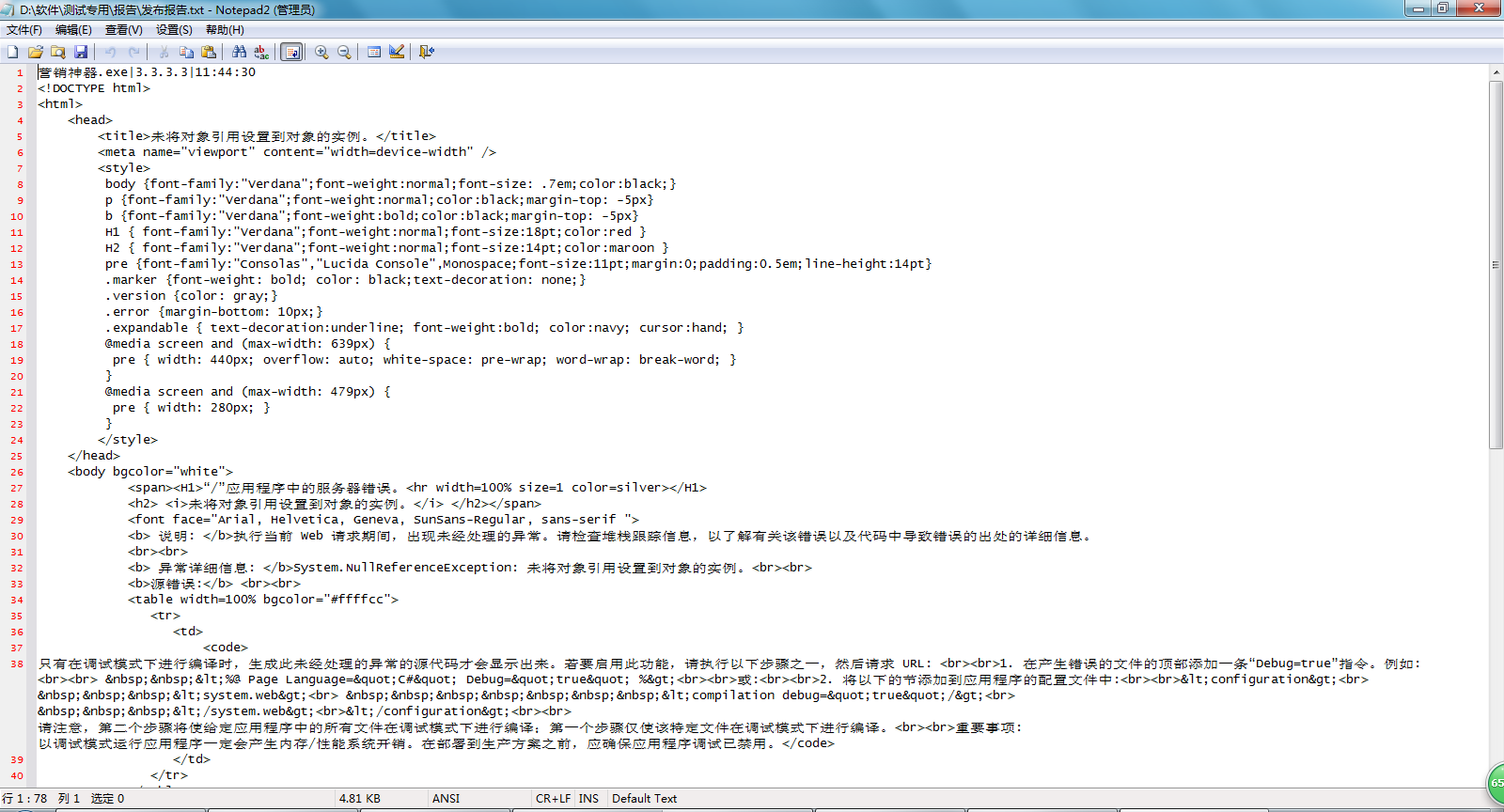The width and height of the screenshot is (1504, 812).
Task: Open Replace with the abc icon
Action: pos(261,52)
